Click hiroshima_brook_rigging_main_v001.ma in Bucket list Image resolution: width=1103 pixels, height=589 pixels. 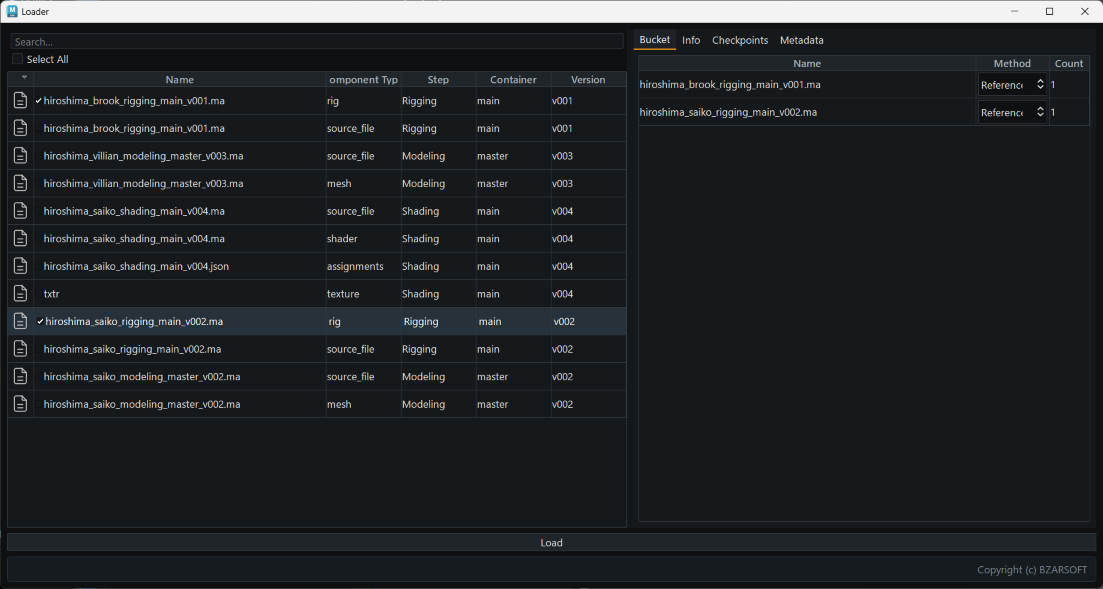729,84
